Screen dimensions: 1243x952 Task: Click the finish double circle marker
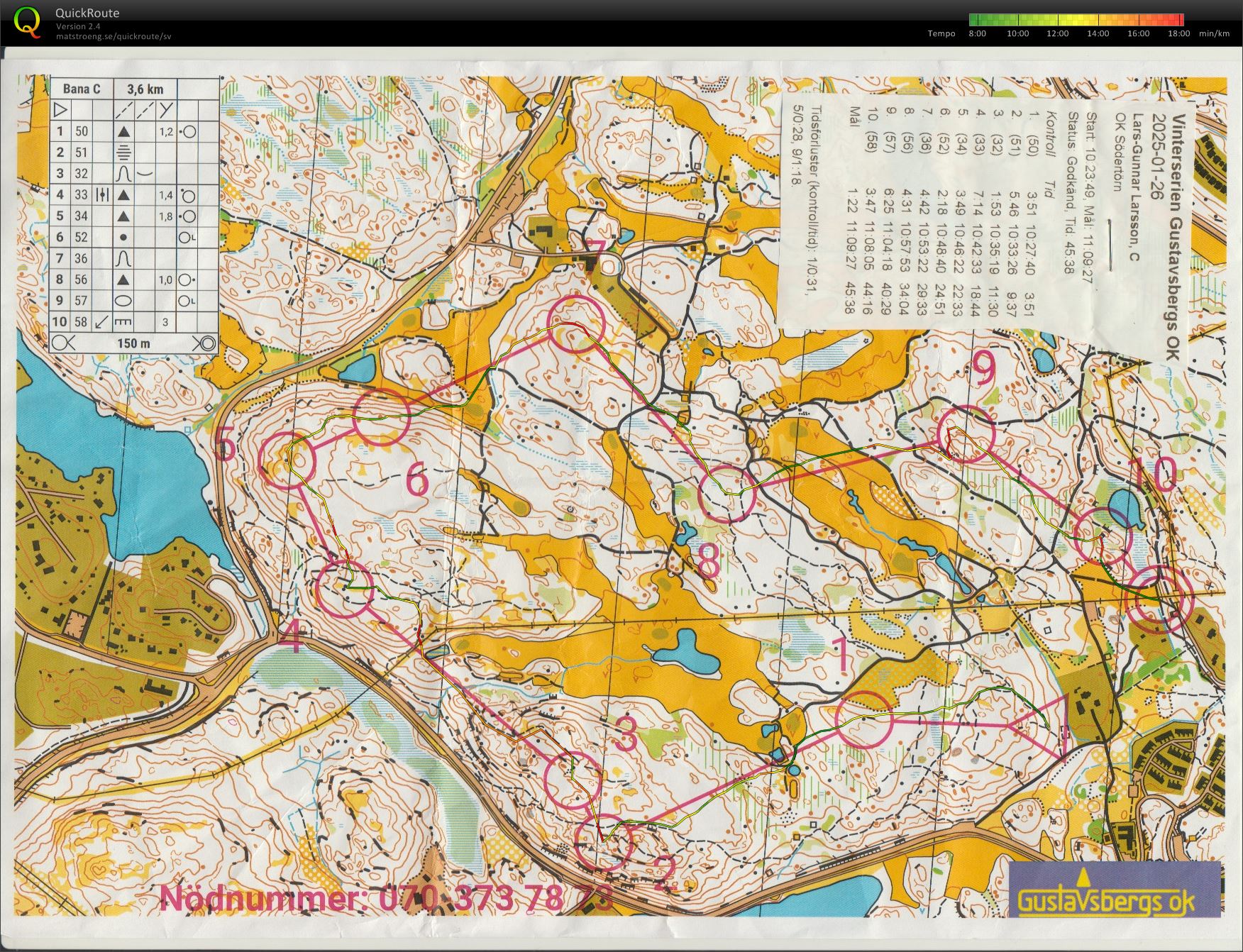point(1162,599)
